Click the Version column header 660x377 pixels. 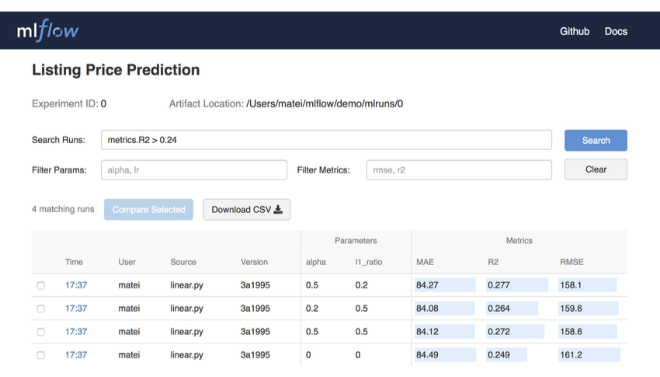(254, 262)
